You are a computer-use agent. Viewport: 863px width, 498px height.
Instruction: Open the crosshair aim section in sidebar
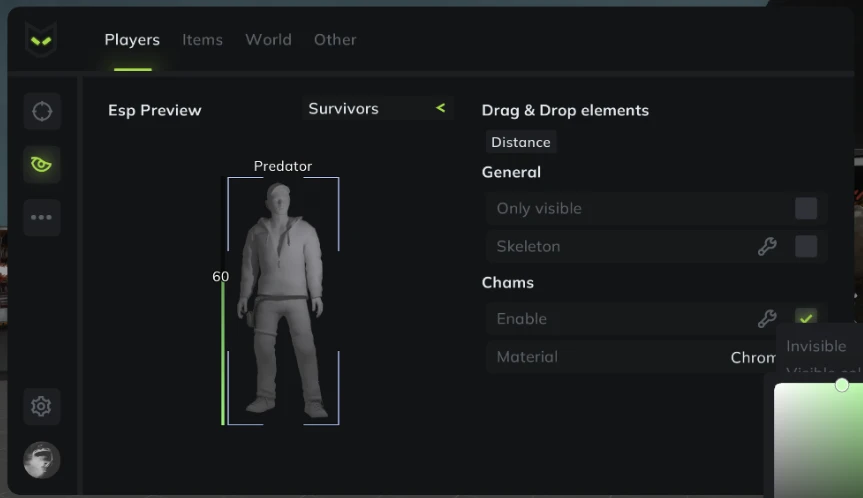click(x=42, y=111)
